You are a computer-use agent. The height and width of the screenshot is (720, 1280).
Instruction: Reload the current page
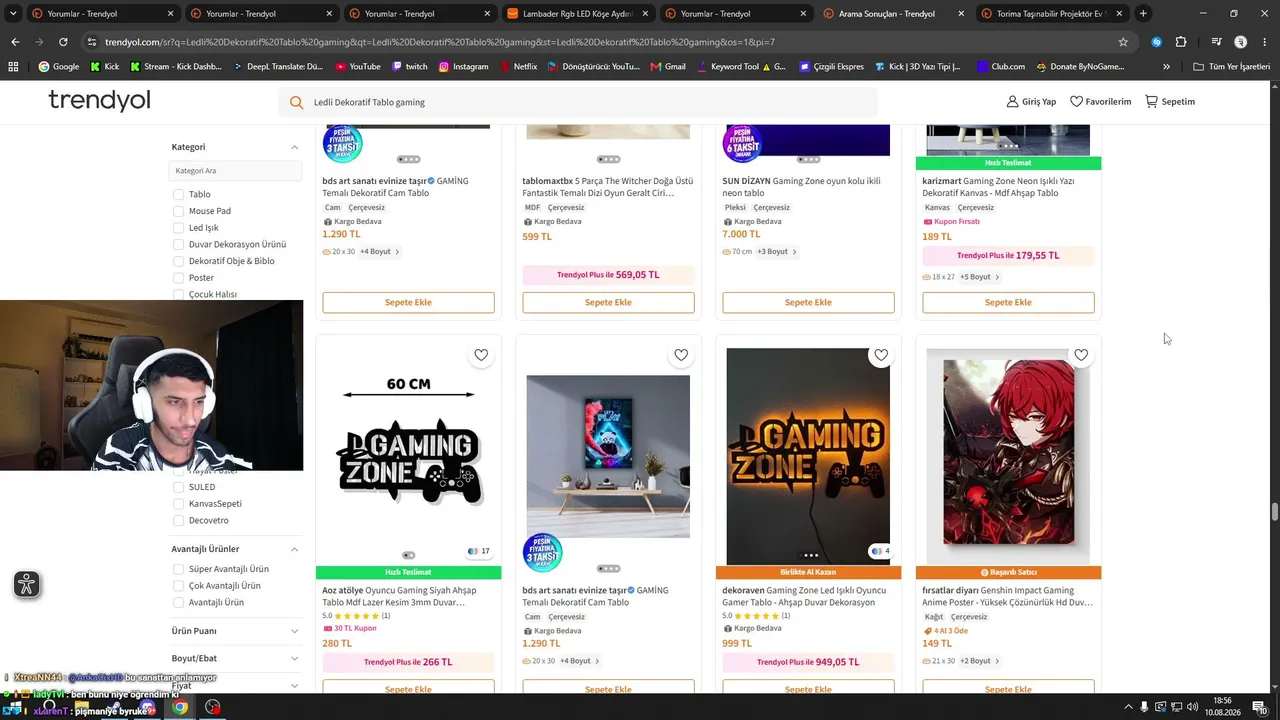coord(63,42)
